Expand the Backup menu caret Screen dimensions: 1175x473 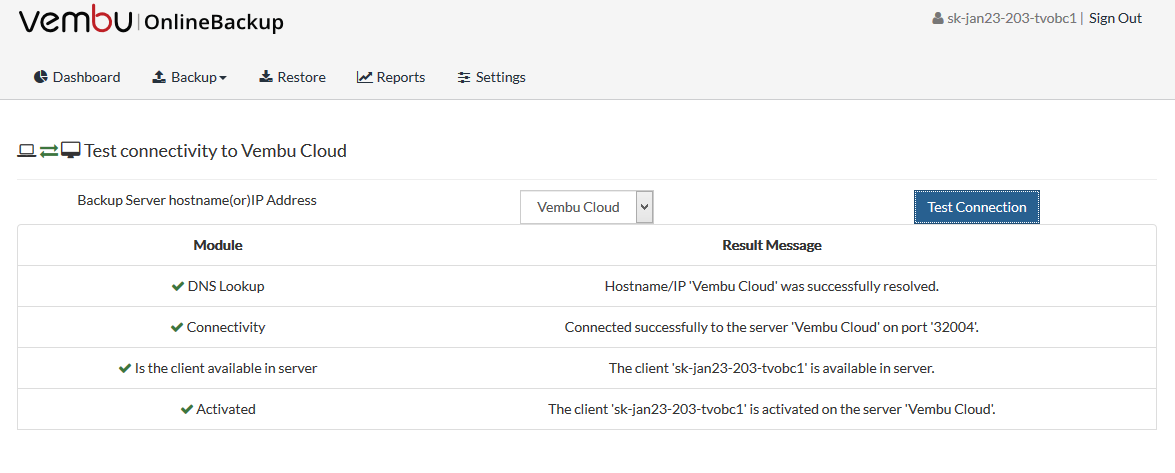(223, 78)
